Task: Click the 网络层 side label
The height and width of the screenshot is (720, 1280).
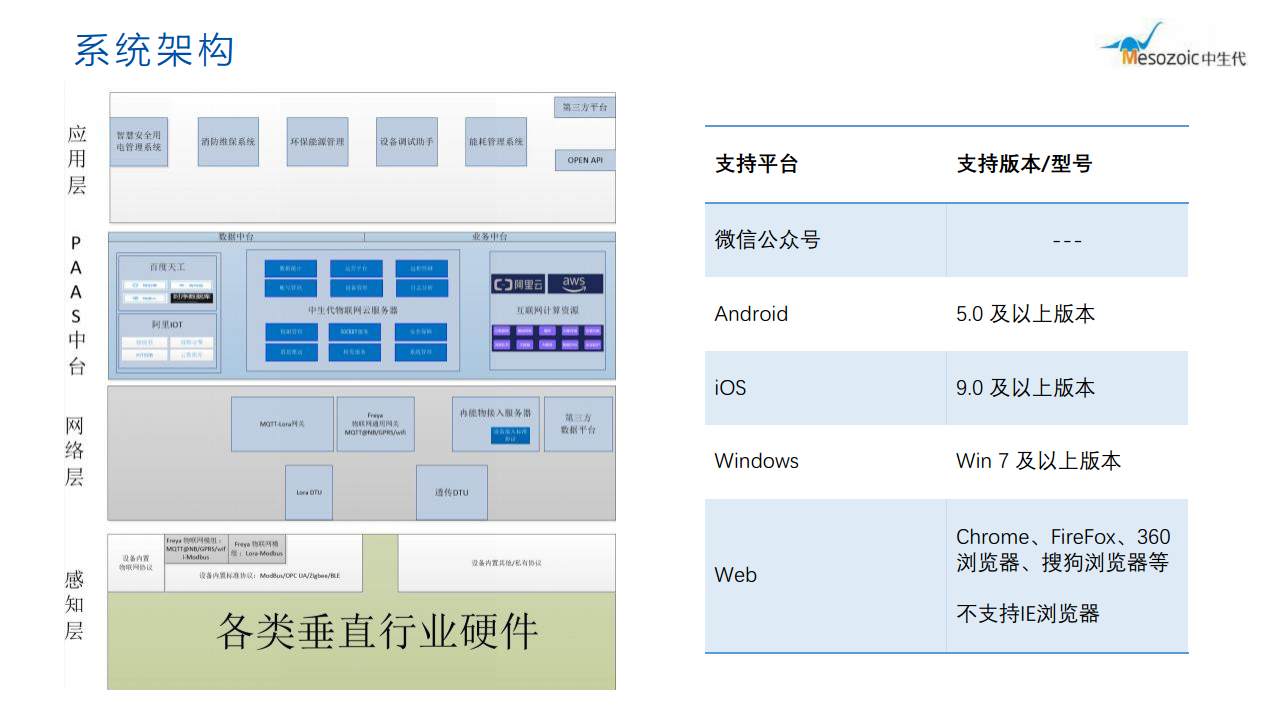Action: (76, 452)
